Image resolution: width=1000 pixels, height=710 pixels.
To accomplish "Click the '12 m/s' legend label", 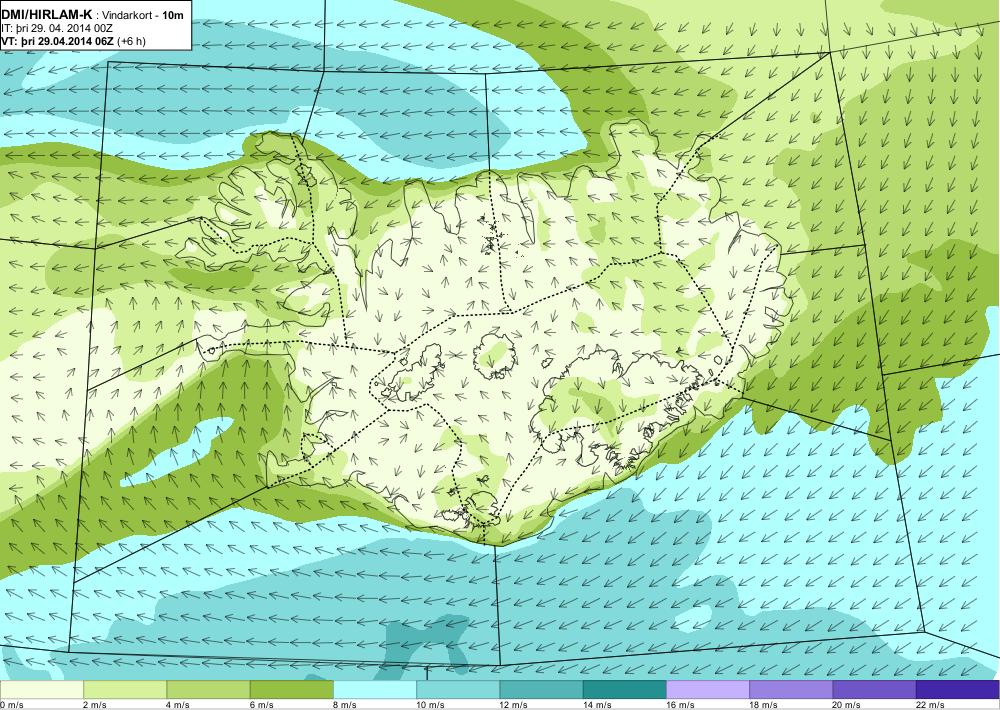I will pos(514,705).
